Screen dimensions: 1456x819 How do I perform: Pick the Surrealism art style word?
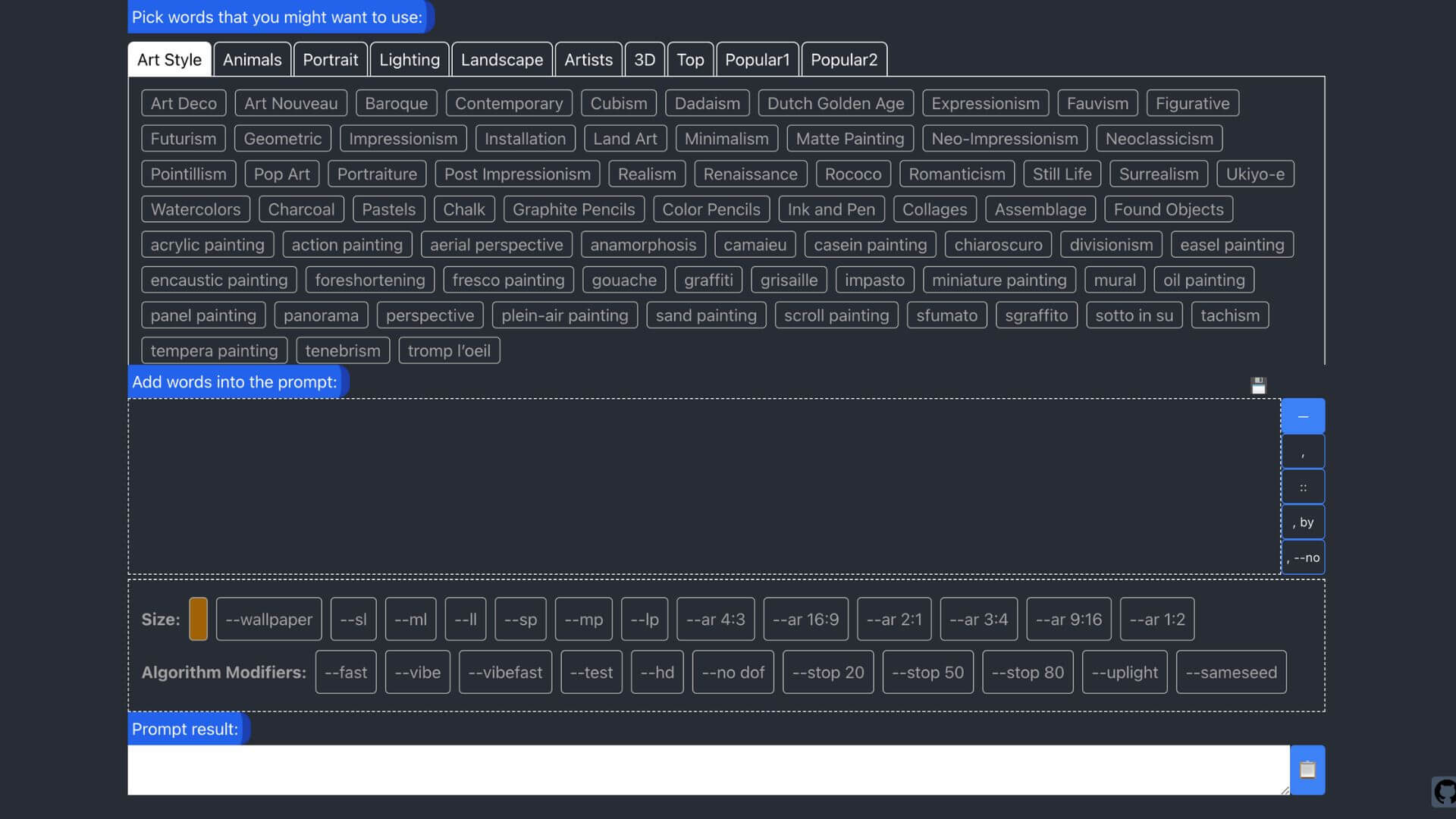[1158, 174]
